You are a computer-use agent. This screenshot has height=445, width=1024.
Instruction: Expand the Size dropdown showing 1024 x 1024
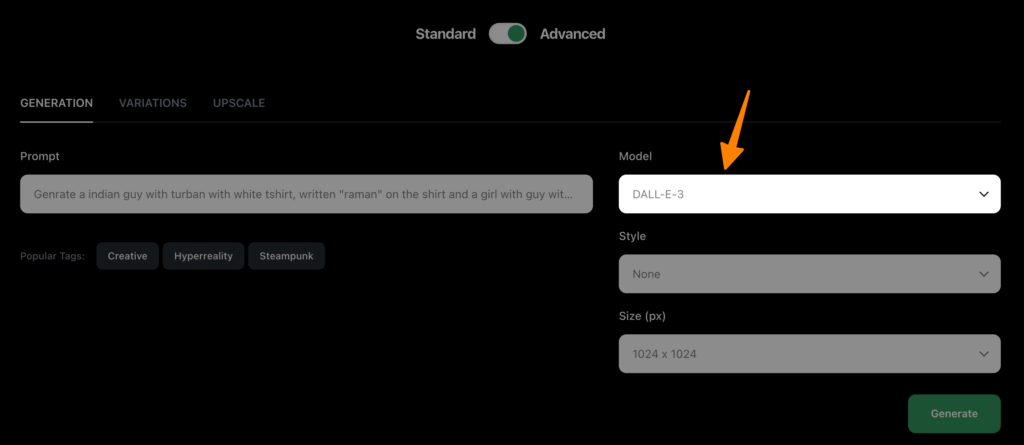(x=800, y=354)
